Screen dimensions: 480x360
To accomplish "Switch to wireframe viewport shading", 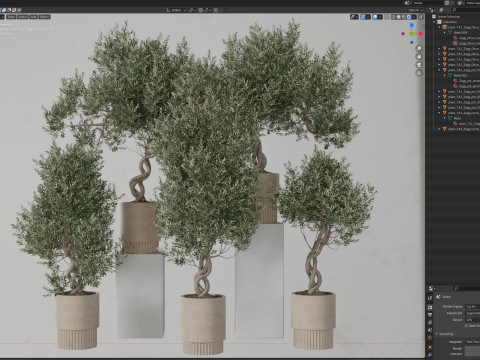I will coord(393,17).
